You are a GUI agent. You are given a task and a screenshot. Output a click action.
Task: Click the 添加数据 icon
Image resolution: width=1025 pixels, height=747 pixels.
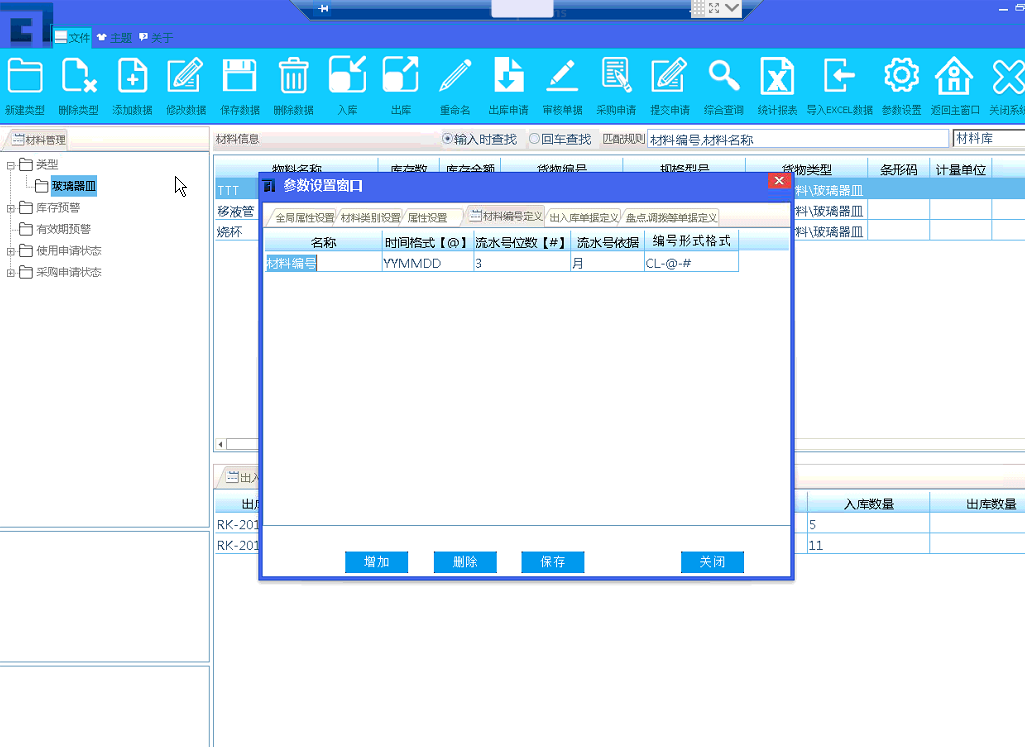pyautogui.click(x=132, y=76)
